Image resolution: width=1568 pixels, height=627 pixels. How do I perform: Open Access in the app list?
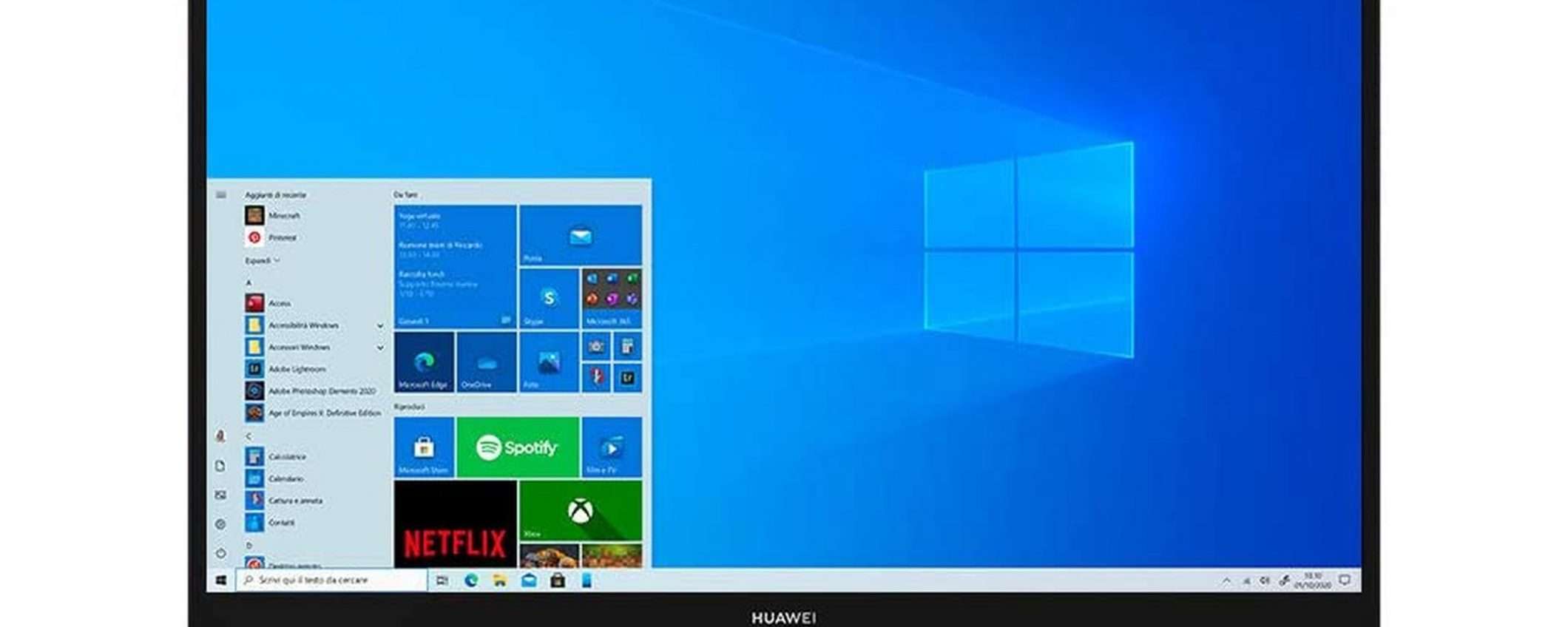268,303
